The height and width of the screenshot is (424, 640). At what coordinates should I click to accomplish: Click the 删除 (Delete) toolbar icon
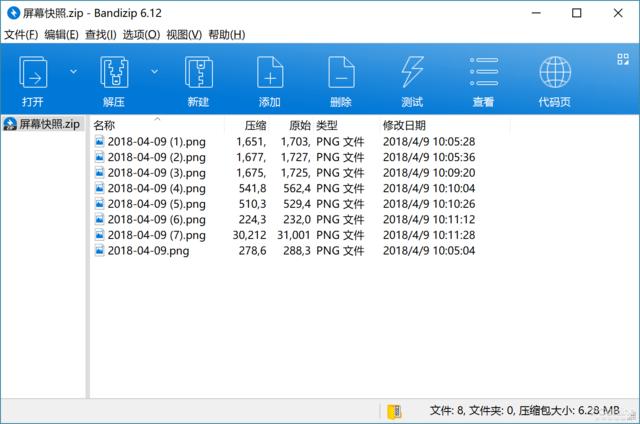pyautogui.click(x=340, y=74)
